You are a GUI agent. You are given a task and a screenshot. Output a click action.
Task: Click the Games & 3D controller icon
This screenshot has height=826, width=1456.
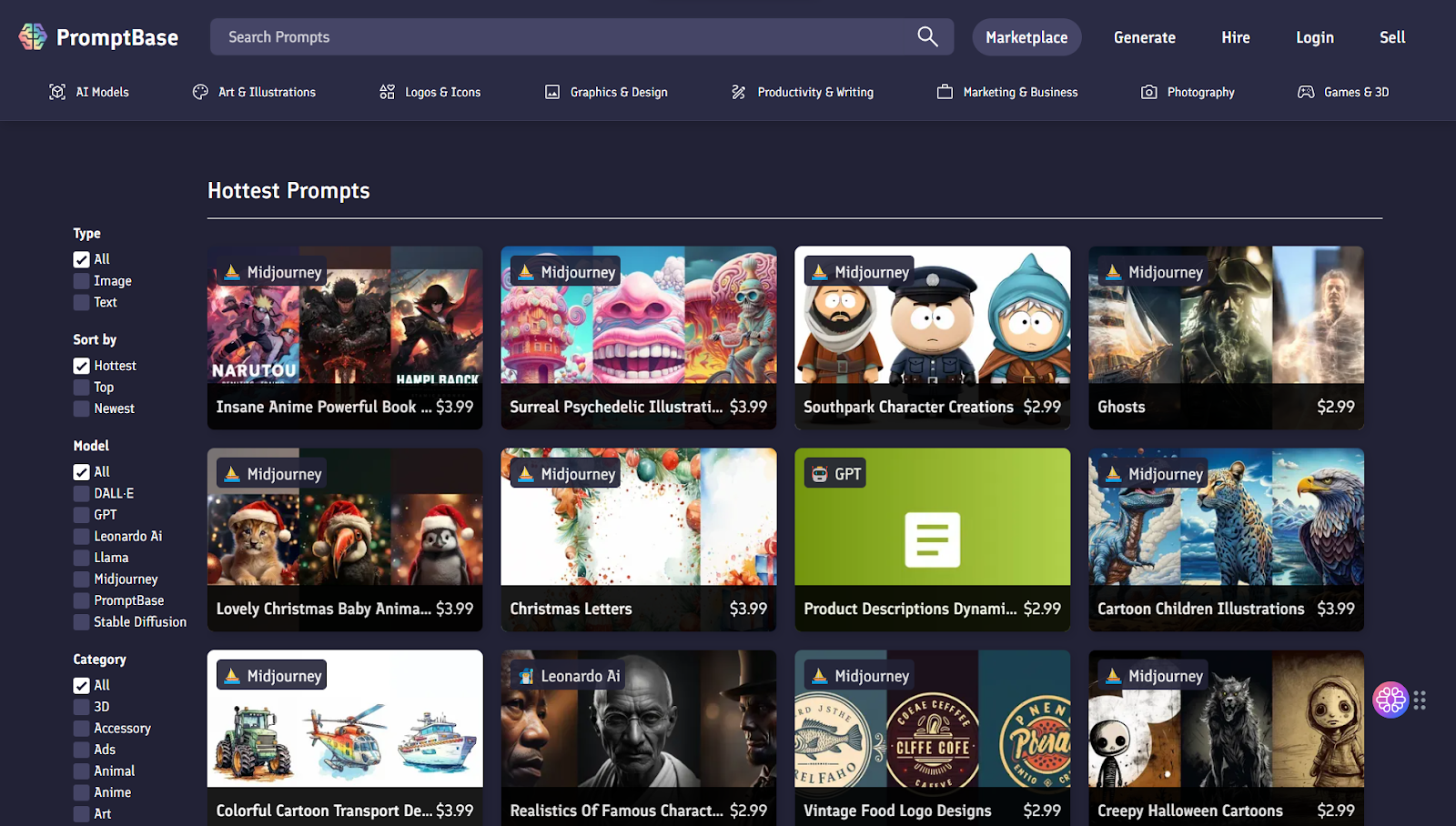(1306, 92)
